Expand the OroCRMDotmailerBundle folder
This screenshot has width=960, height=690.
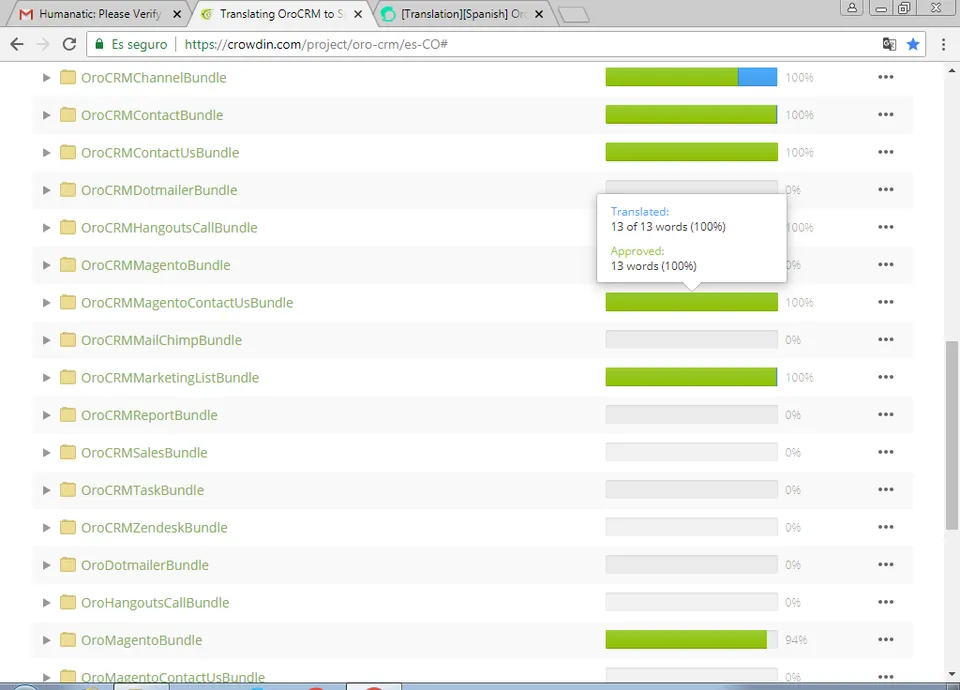[46, 190]
